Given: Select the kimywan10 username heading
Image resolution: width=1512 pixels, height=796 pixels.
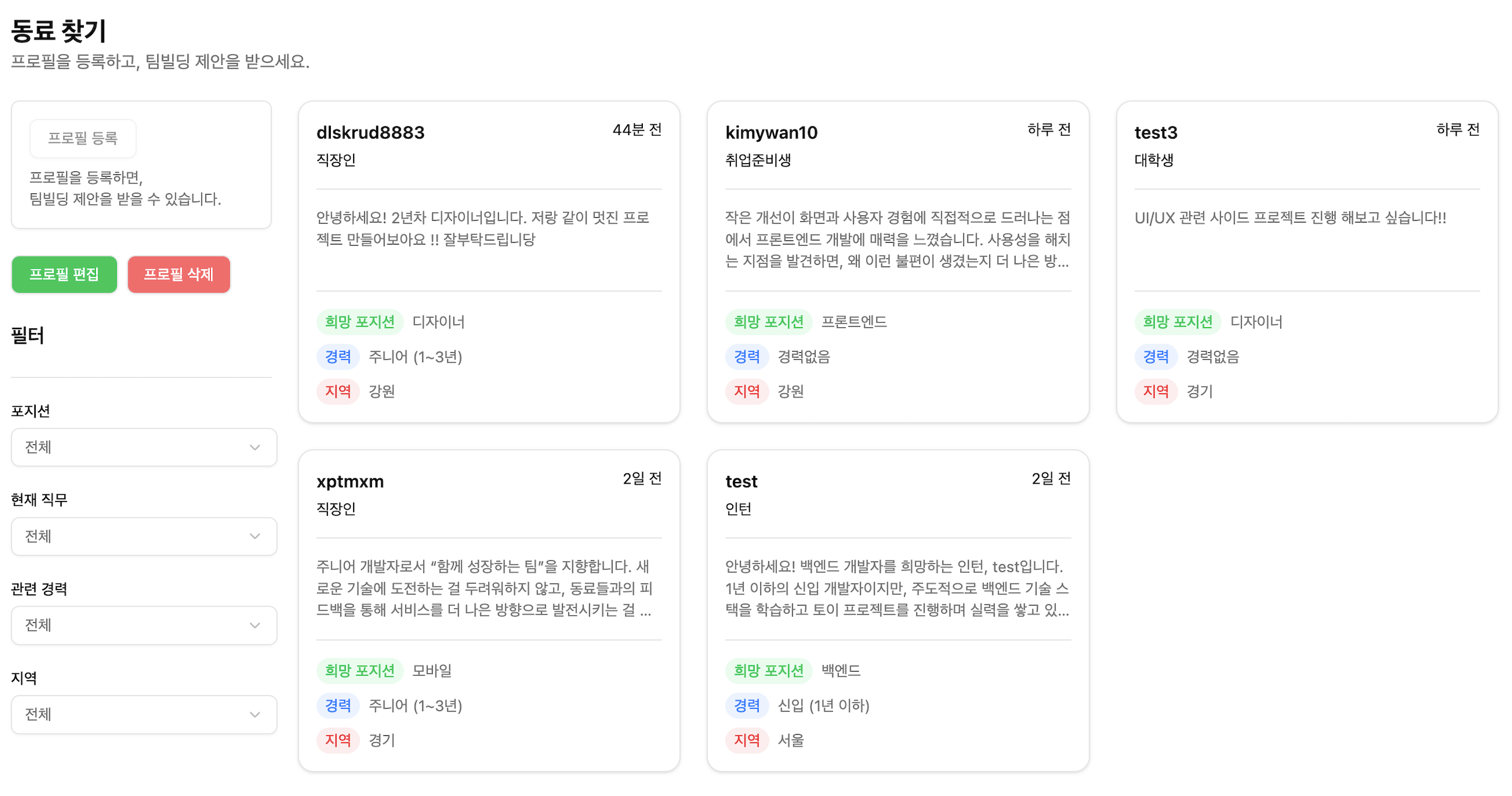Looking at the screenshot, I should point(771,133).
